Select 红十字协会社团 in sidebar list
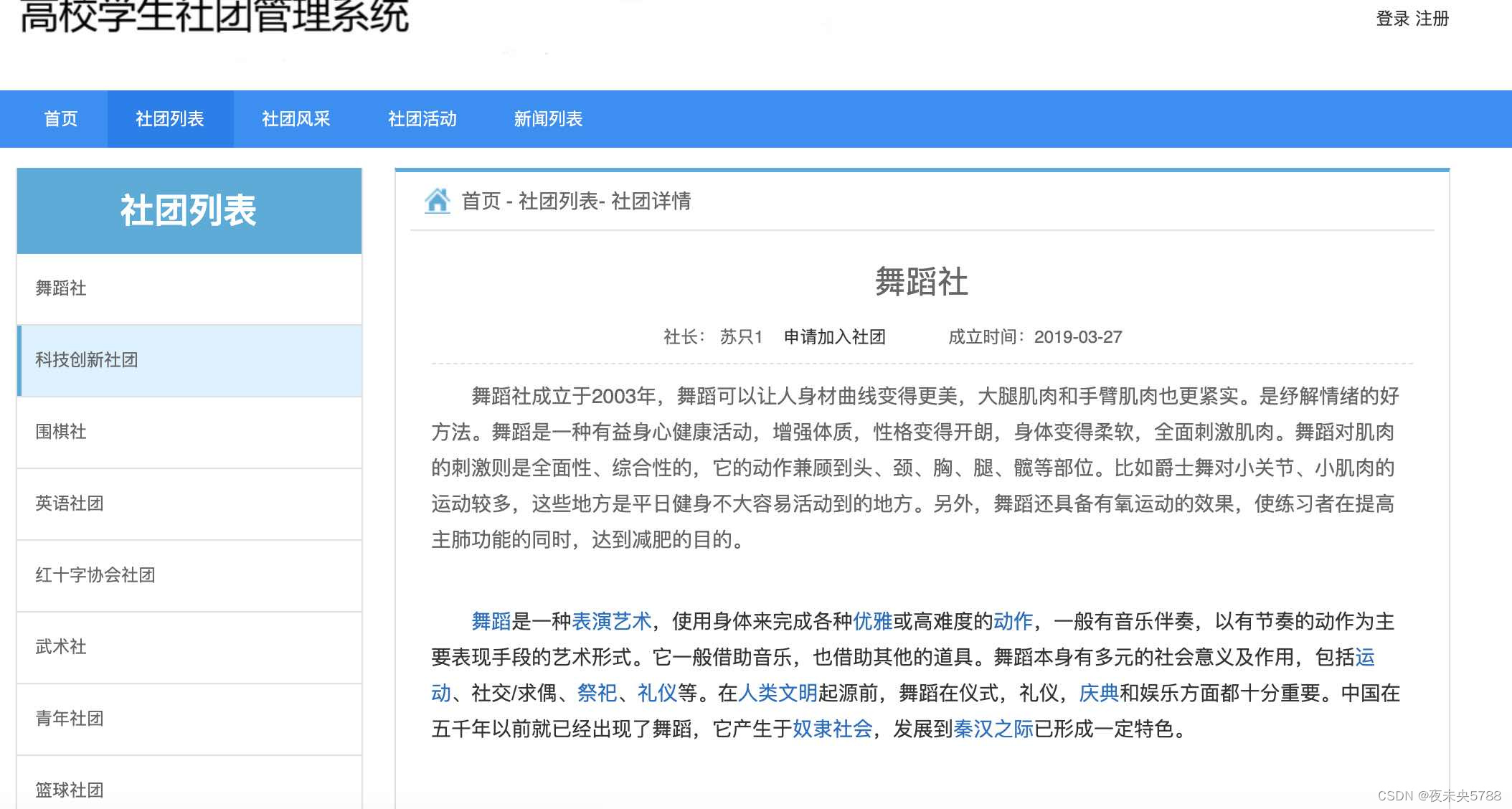The image size is (1512, 809). (x=189, y=576)
